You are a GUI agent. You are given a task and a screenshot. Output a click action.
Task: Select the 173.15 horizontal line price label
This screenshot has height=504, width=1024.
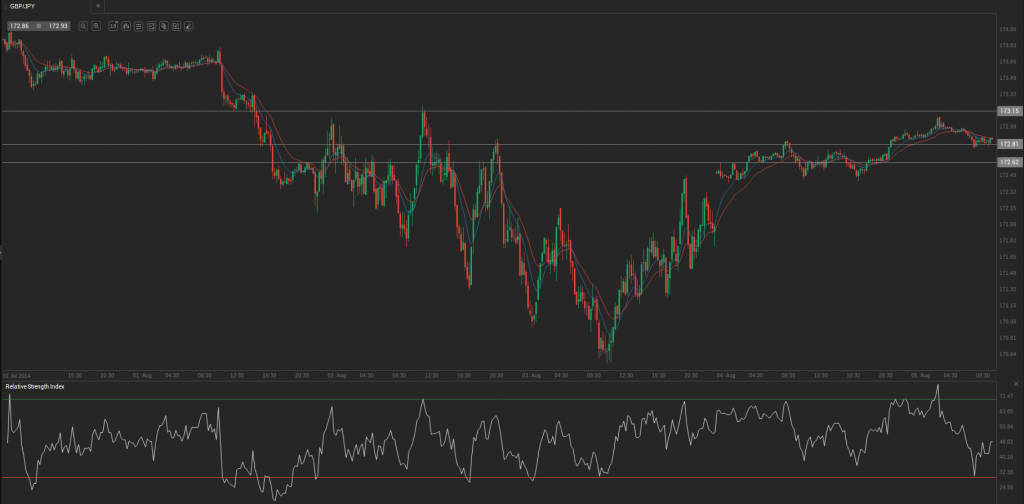pyautogui.click(x=1008, y=111)
